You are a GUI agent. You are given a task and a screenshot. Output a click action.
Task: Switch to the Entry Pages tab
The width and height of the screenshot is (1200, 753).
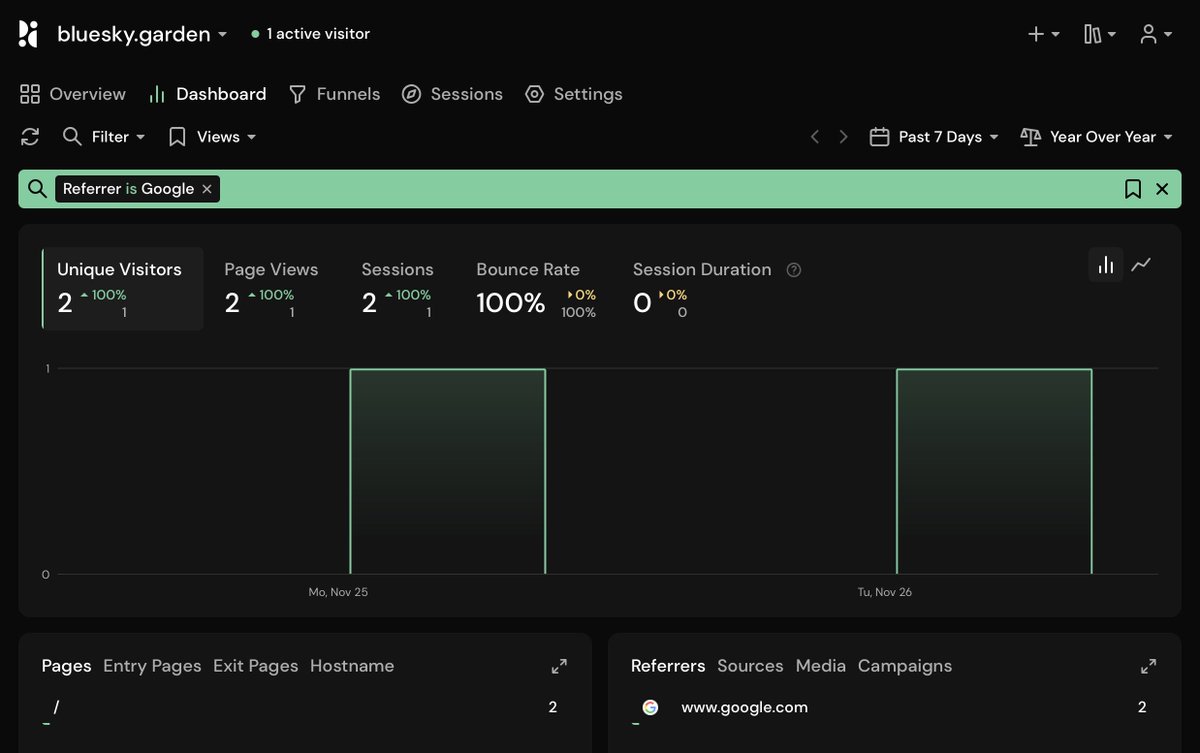(152, 665)
